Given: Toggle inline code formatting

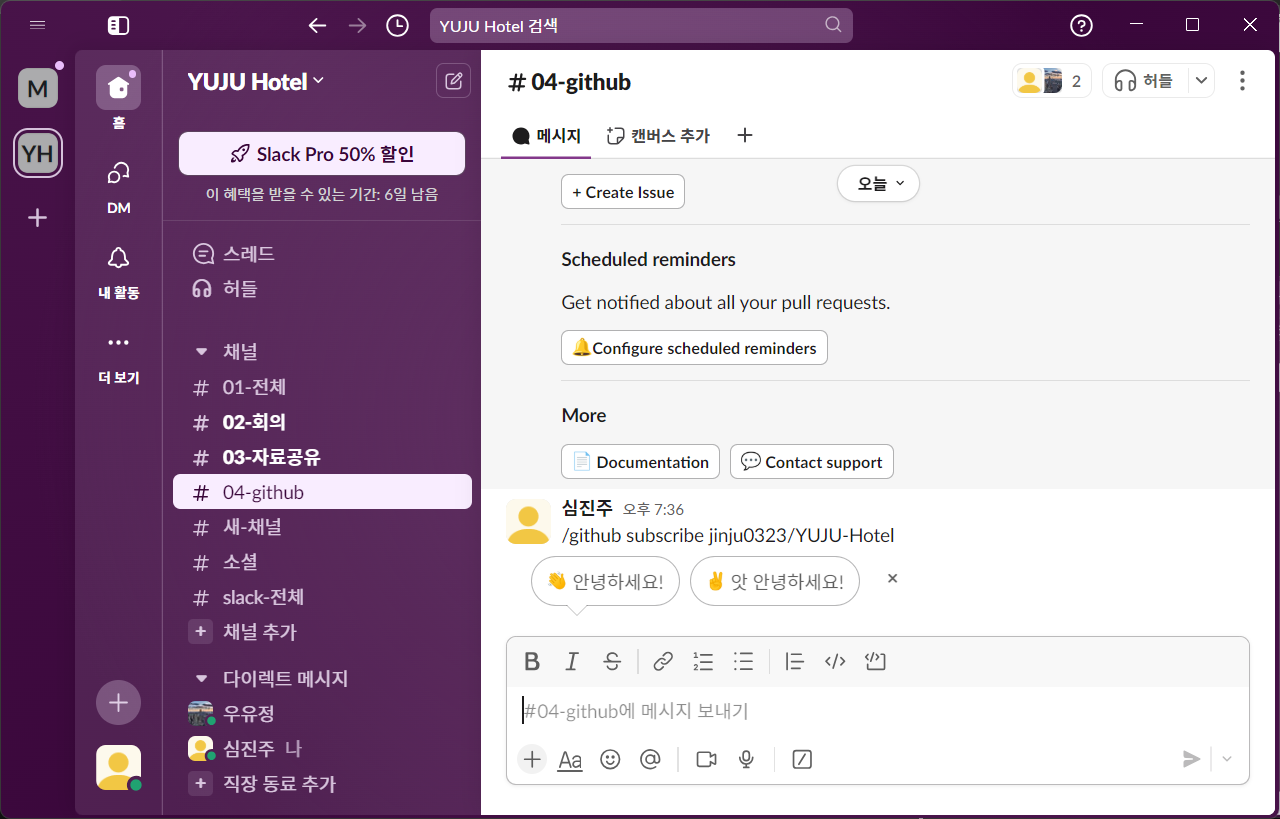Looking at the screenshot, I should pyautogui.click(x=835, y=661).
